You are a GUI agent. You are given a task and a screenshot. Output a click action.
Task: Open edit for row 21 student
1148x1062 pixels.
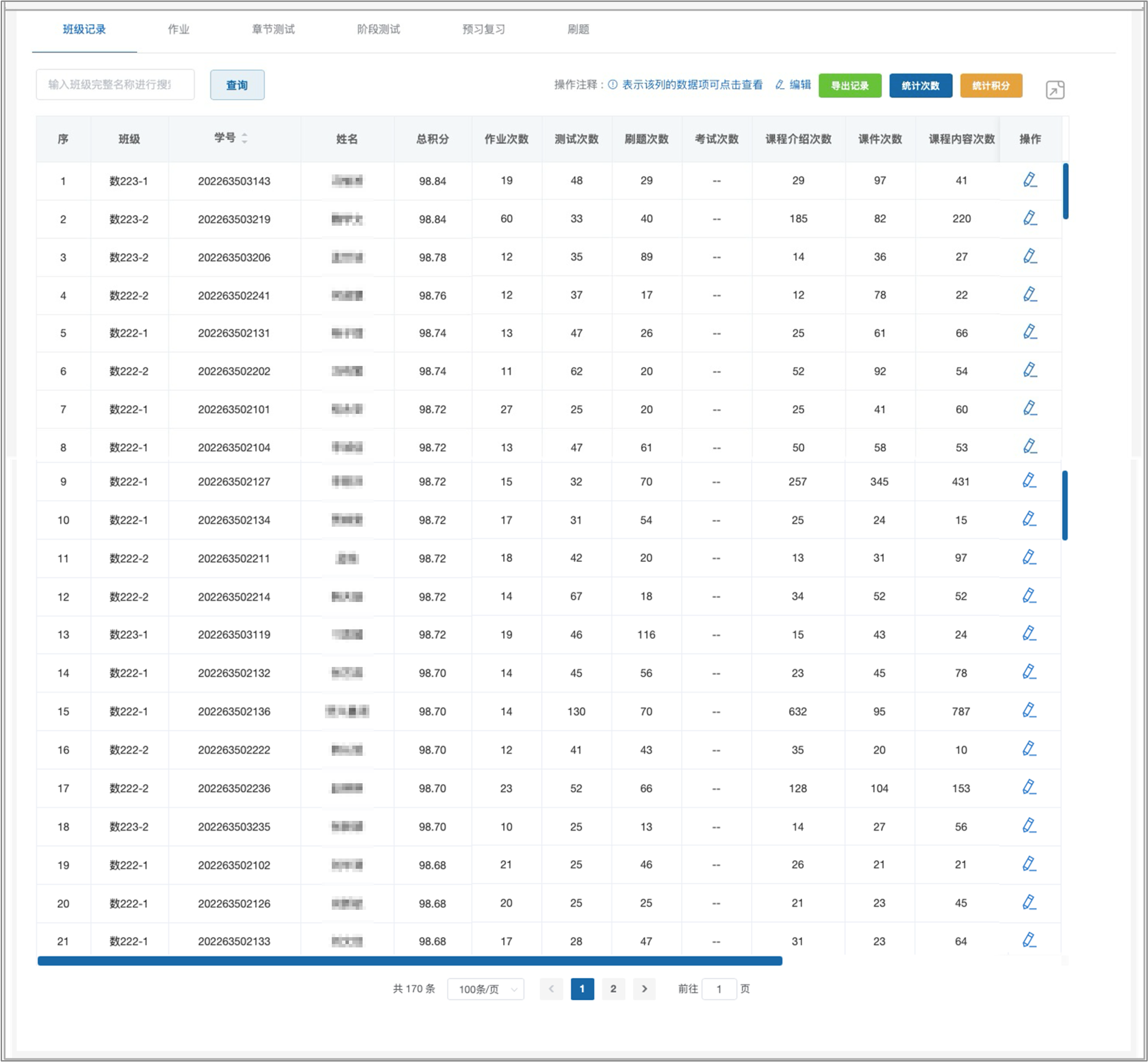(1029, 940)
